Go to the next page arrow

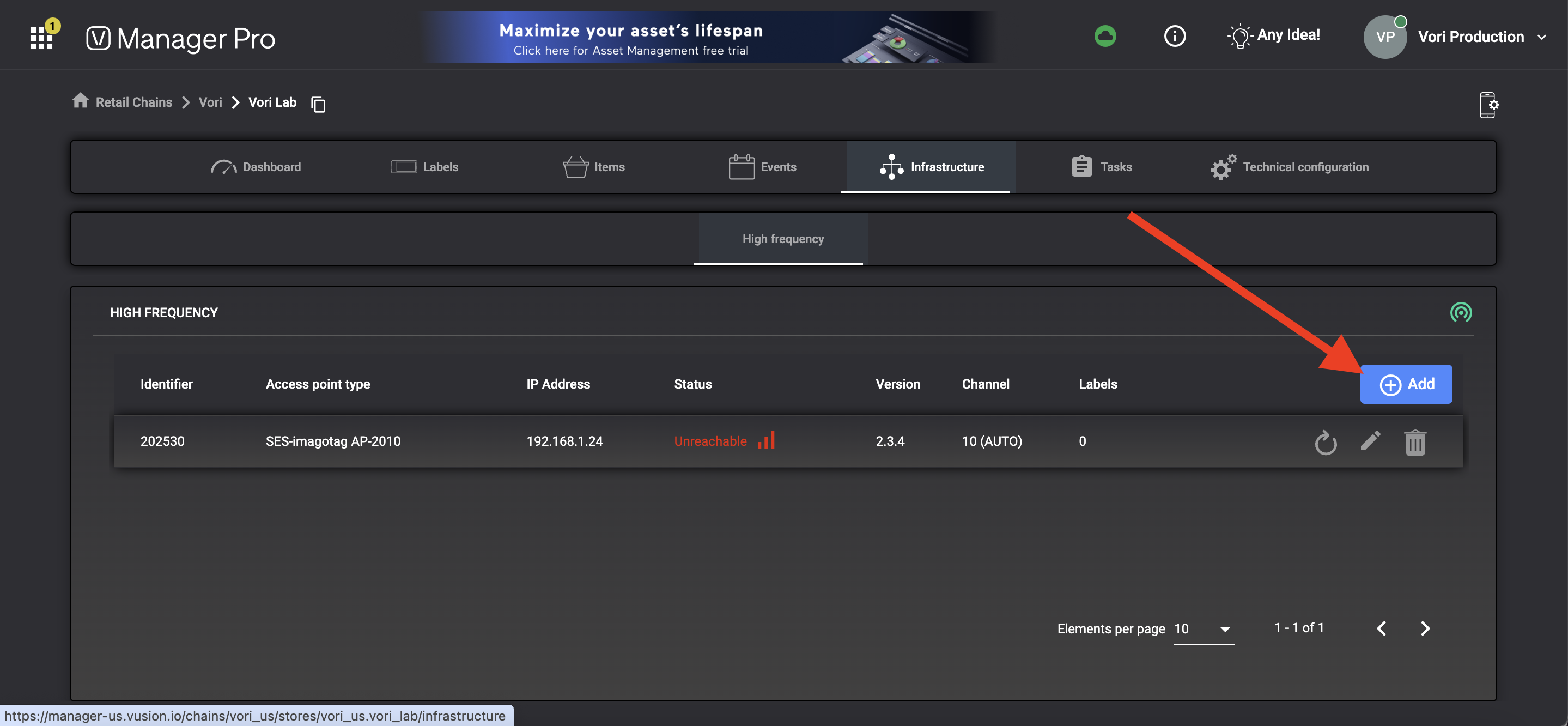(1425, 628)
